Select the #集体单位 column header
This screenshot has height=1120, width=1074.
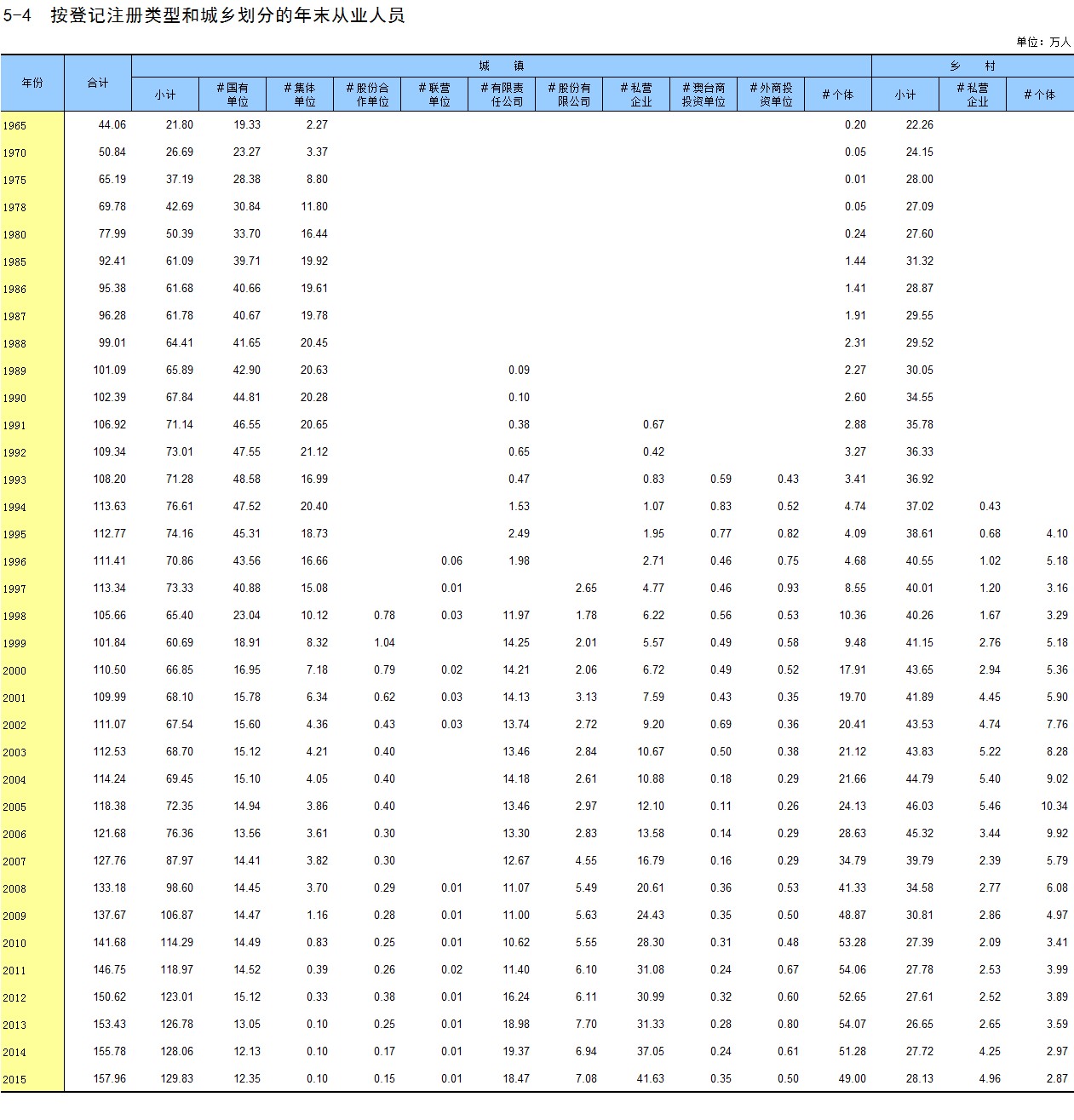point(300,95)
